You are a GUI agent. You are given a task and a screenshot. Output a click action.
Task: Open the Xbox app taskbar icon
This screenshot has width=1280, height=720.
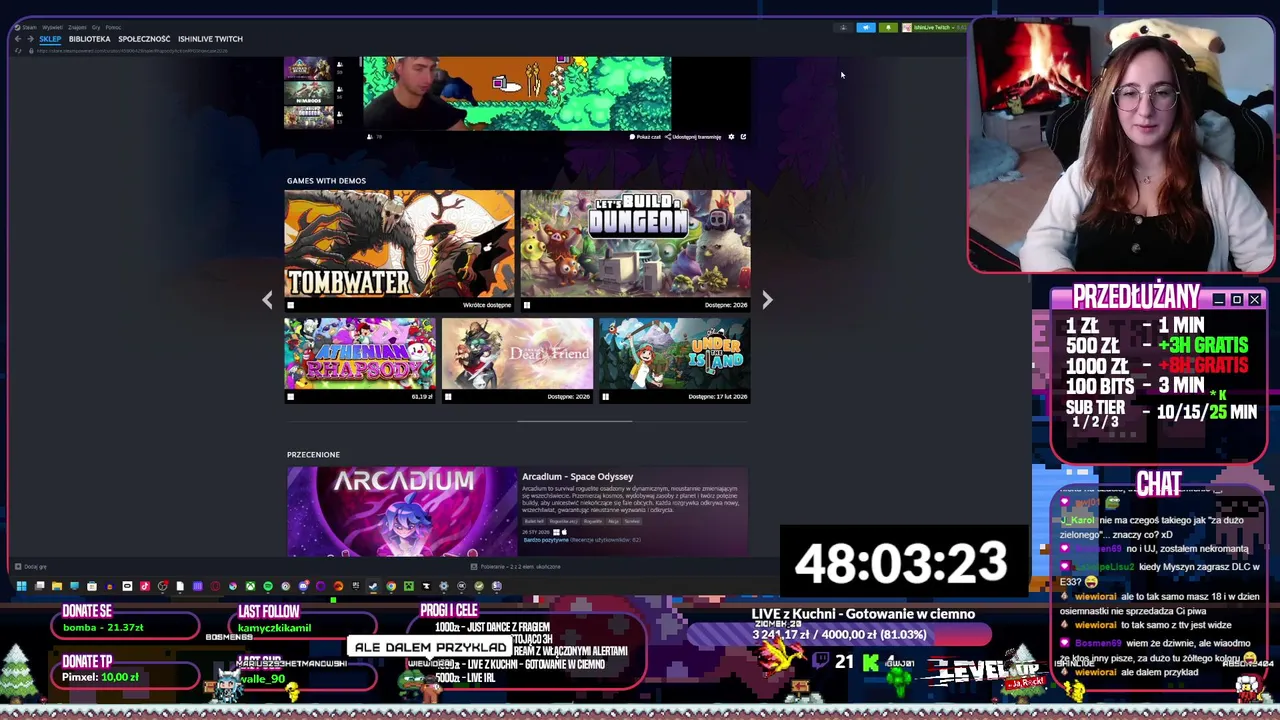(x=250, y=586)
